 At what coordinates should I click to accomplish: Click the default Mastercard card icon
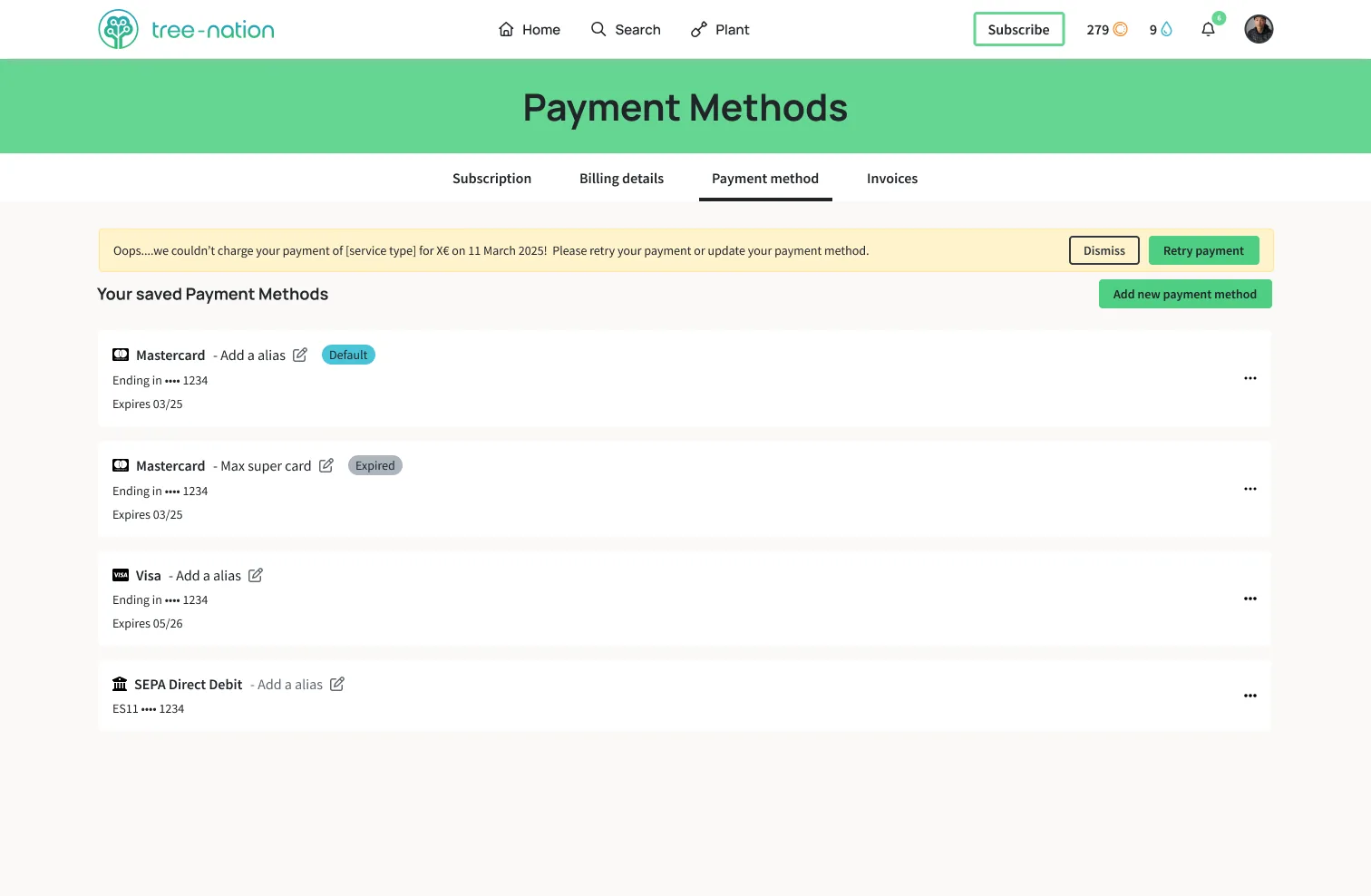pyautogui.click(x=121, y=355)
